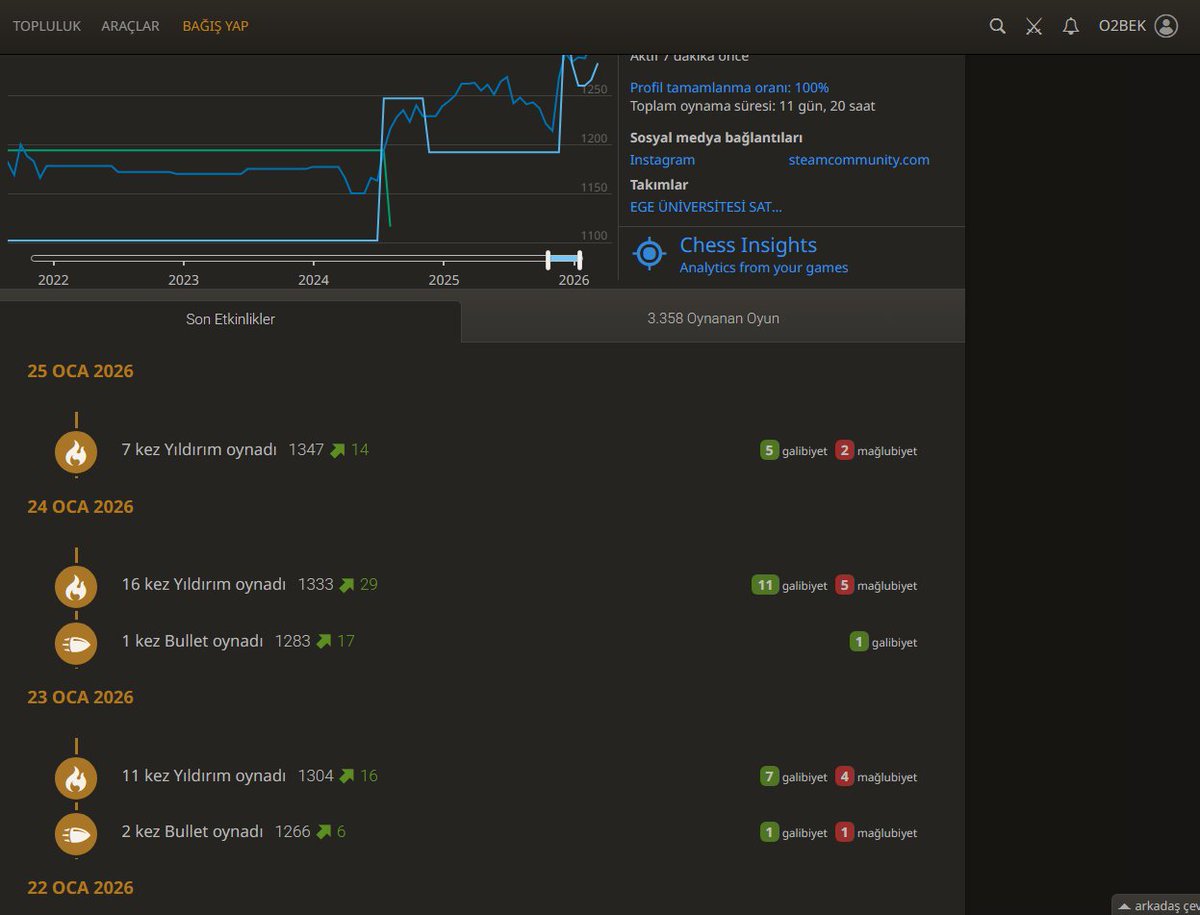Click the blue selected range of chart slider
This screenshot has height=915, width=1200.
(x=564, y=259)
